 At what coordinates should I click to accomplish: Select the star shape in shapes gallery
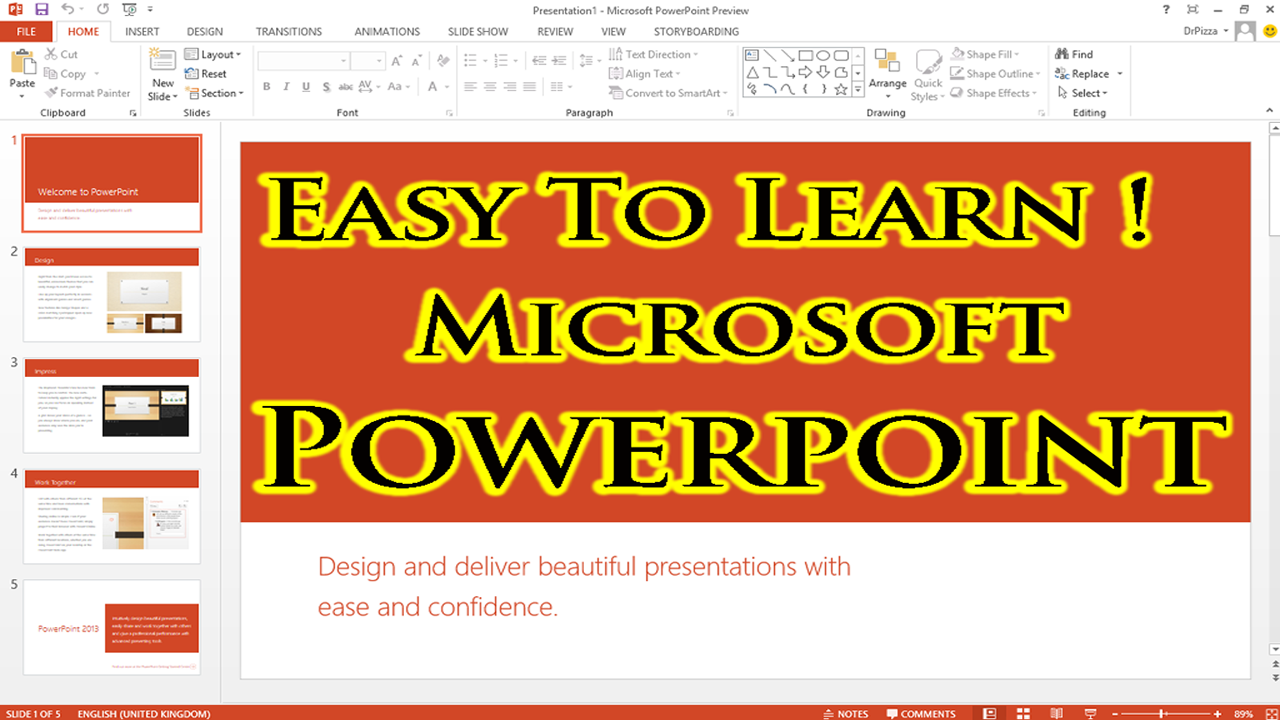coord(841,89)
